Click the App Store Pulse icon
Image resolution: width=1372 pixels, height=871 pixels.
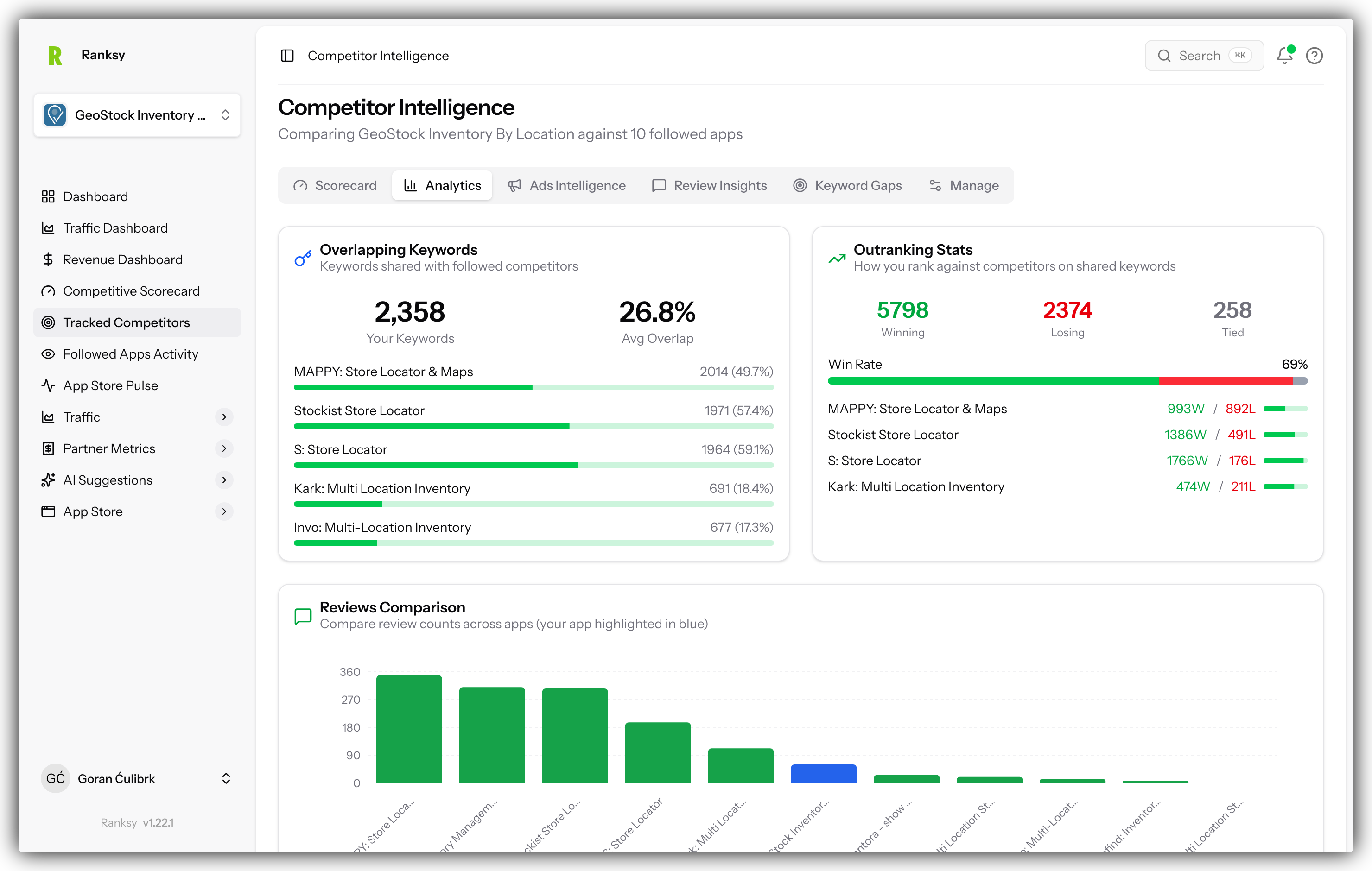pos(48,385)
